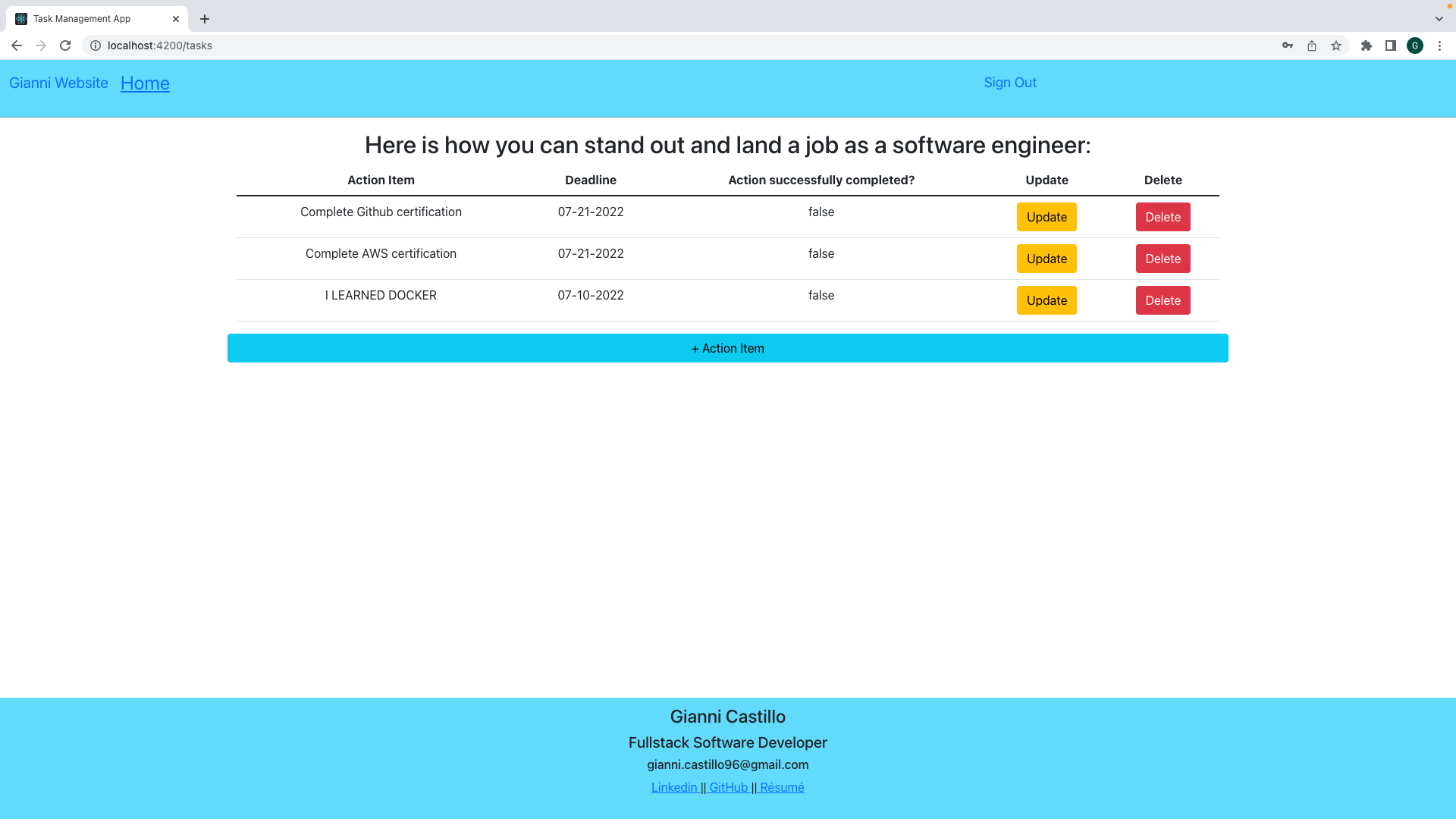This screenshot has height=819, width=1456.
Task: Bookmark this tab with the star icon
Action: (x=1336, y=45)
